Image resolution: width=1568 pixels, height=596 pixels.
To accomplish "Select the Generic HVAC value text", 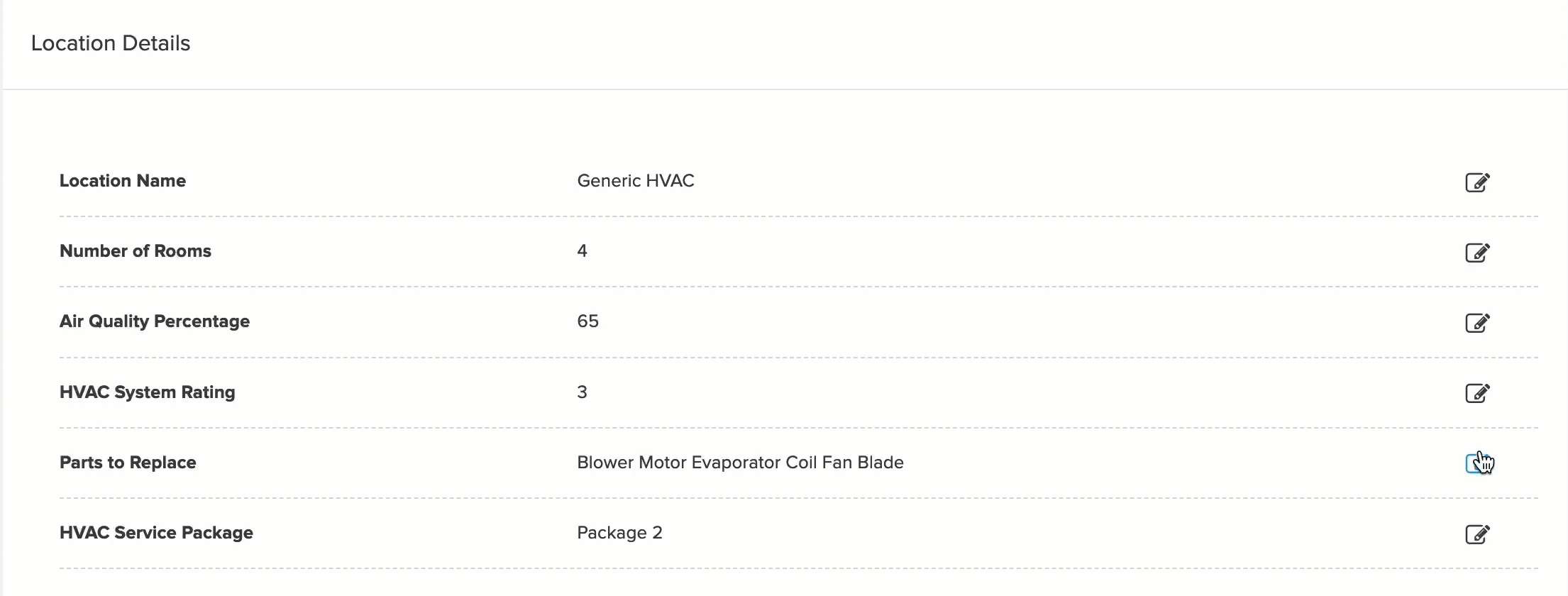I will click(636, 181).
